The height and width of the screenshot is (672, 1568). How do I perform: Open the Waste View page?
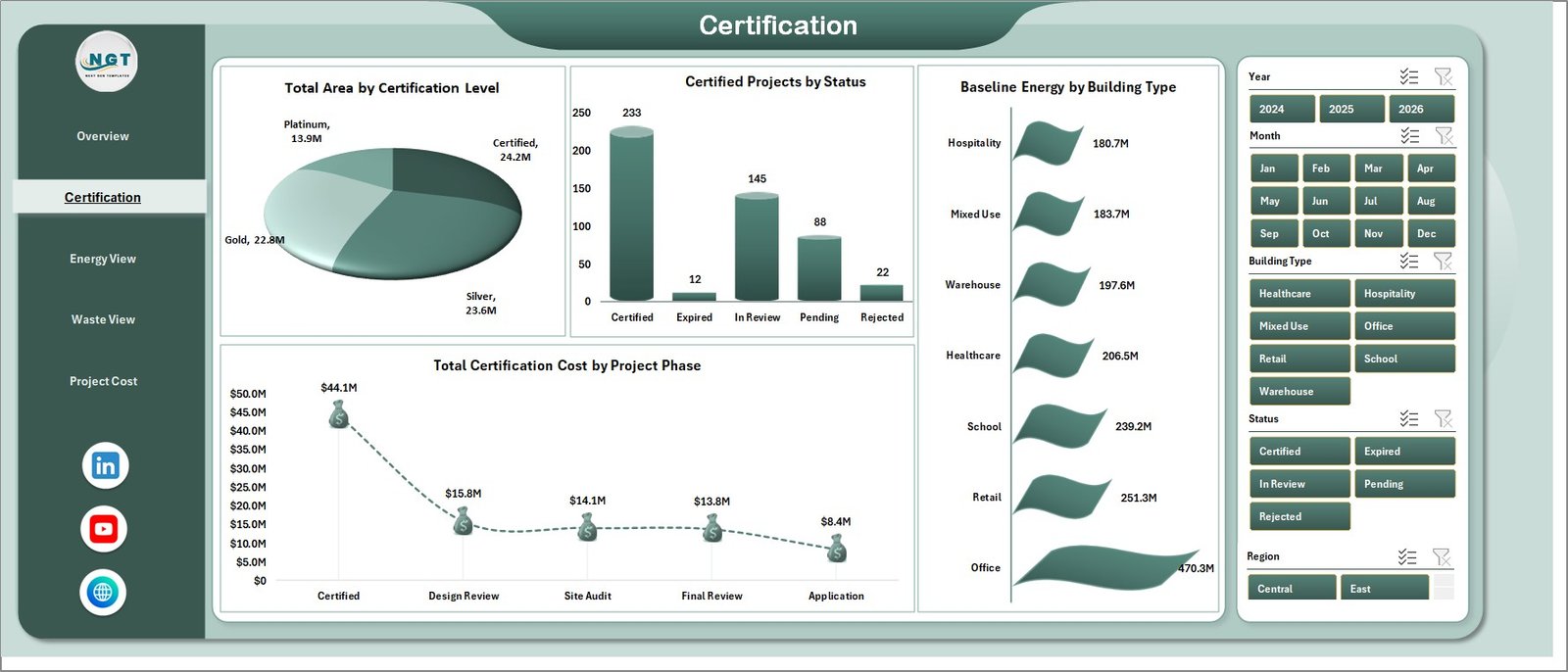(x=103, y=319)
